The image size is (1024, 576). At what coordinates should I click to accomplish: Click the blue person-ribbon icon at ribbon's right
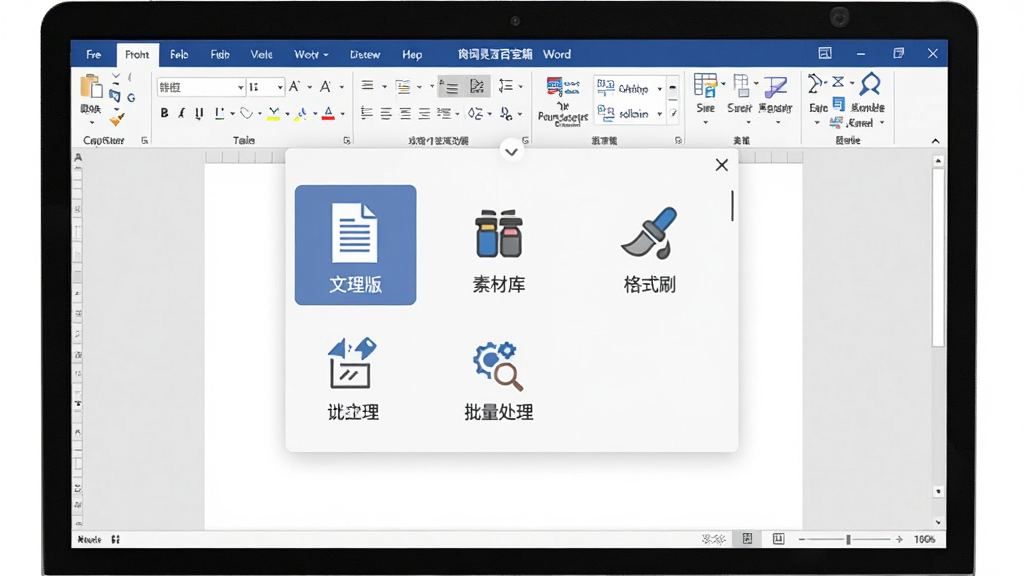870,85
